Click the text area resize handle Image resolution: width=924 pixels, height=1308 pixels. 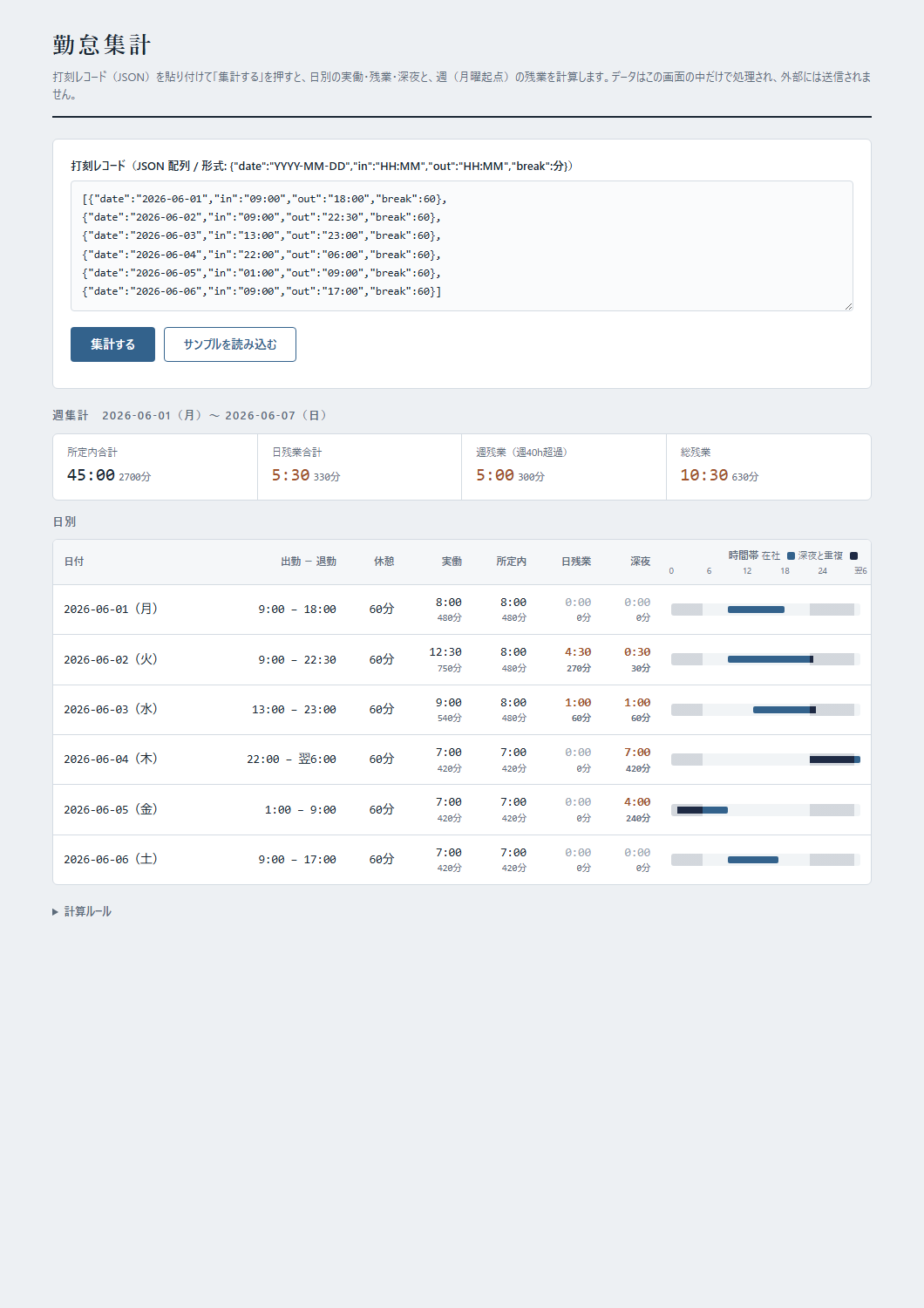(848, 306)
